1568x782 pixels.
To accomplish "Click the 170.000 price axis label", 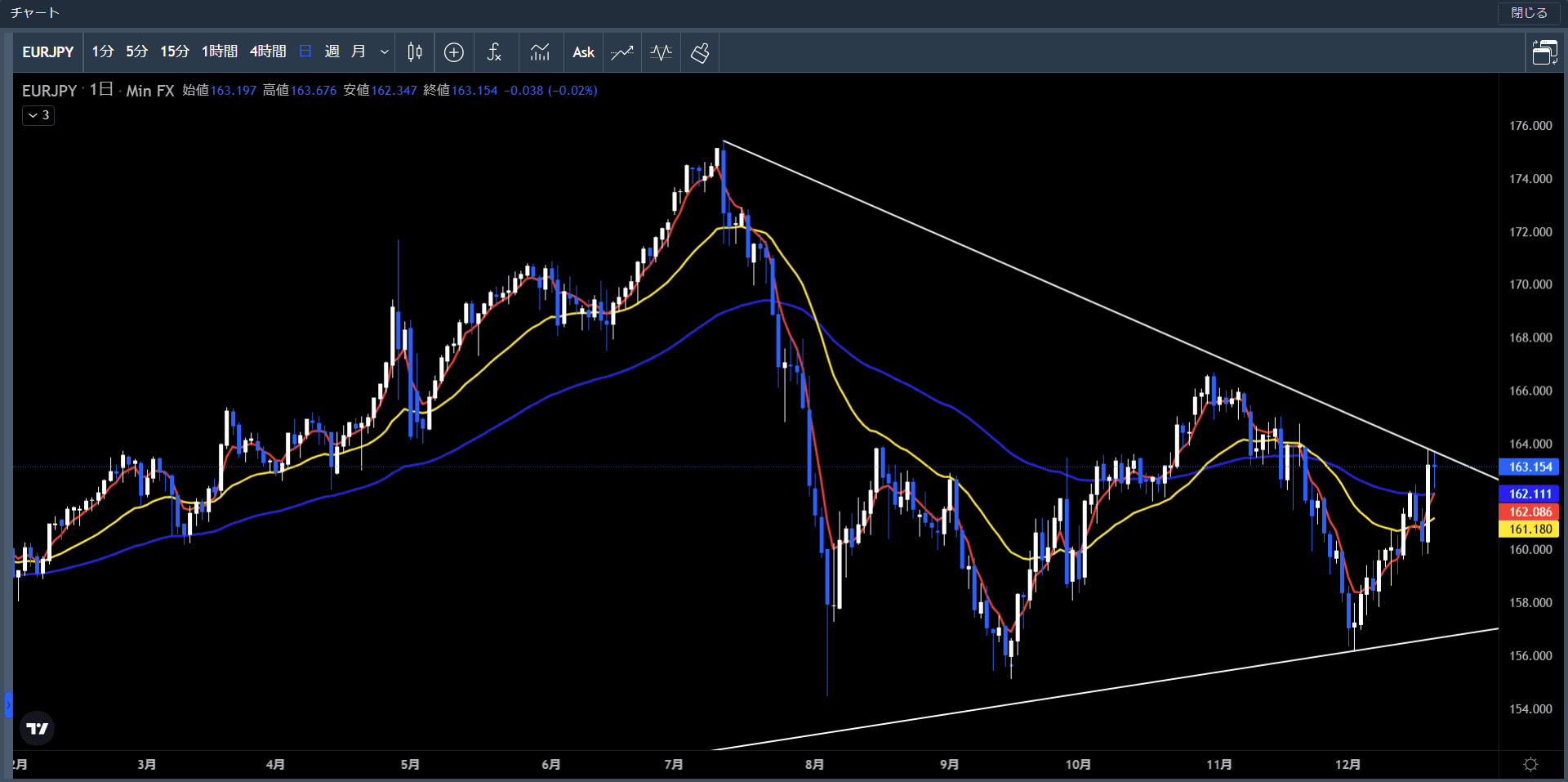I will (1530, 284).
